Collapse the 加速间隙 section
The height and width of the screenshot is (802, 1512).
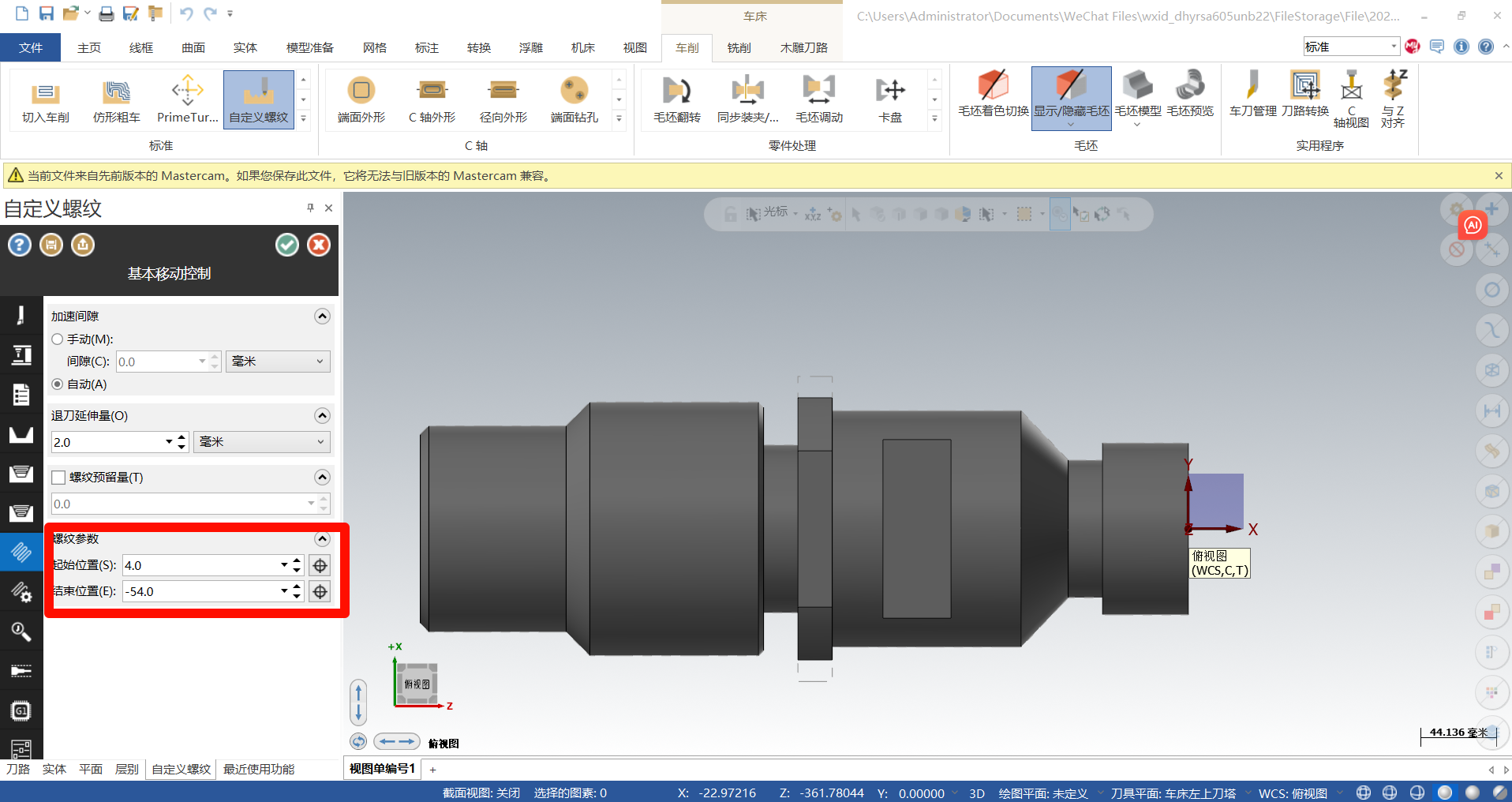(x=322, y=317)
